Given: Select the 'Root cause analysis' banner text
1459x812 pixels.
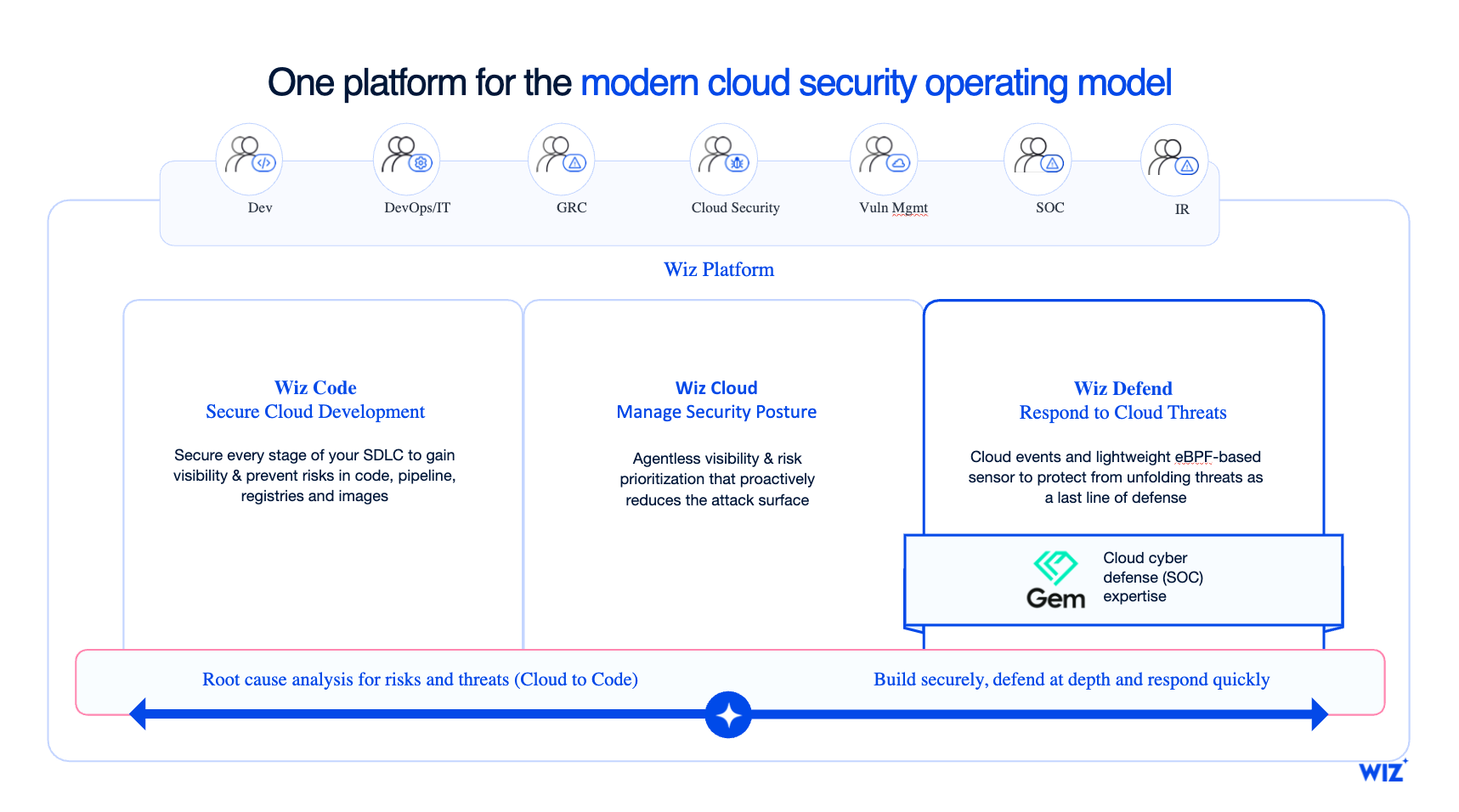Looking at the screenshot, I should [420, 679].
